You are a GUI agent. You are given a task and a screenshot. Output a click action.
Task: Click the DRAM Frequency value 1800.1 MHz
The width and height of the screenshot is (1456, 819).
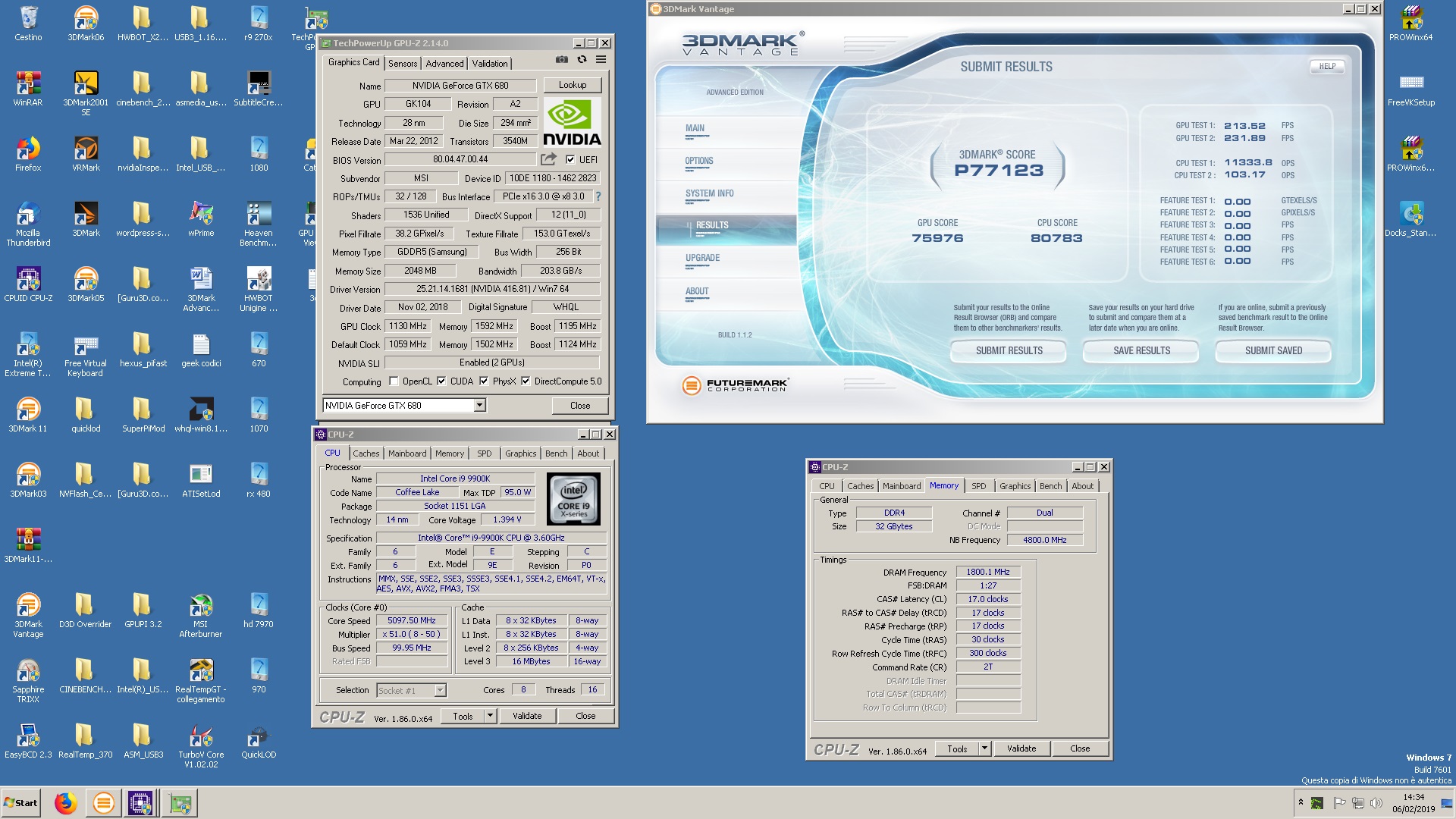point(988,572)
